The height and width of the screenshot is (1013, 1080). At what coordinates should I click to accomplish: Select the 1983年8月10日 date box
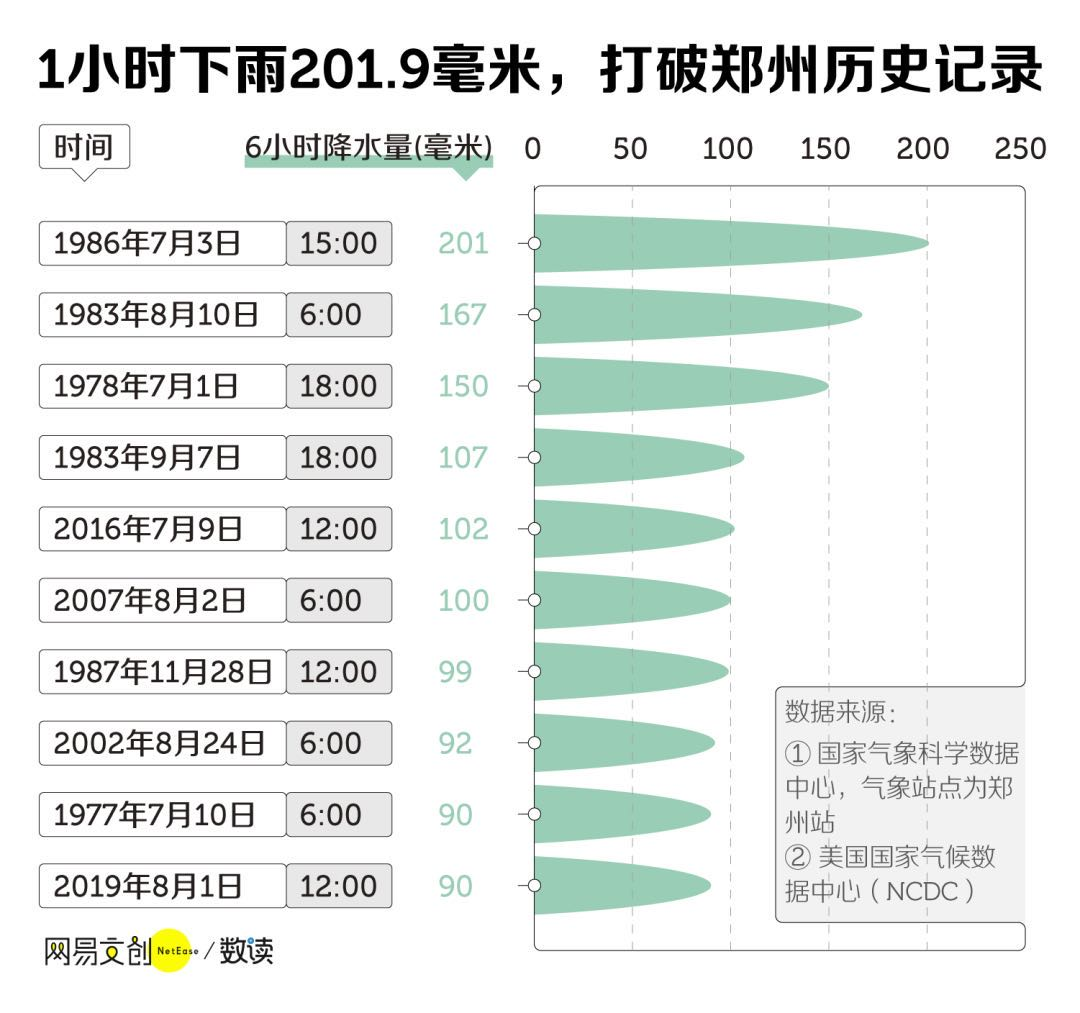(163, 315)
